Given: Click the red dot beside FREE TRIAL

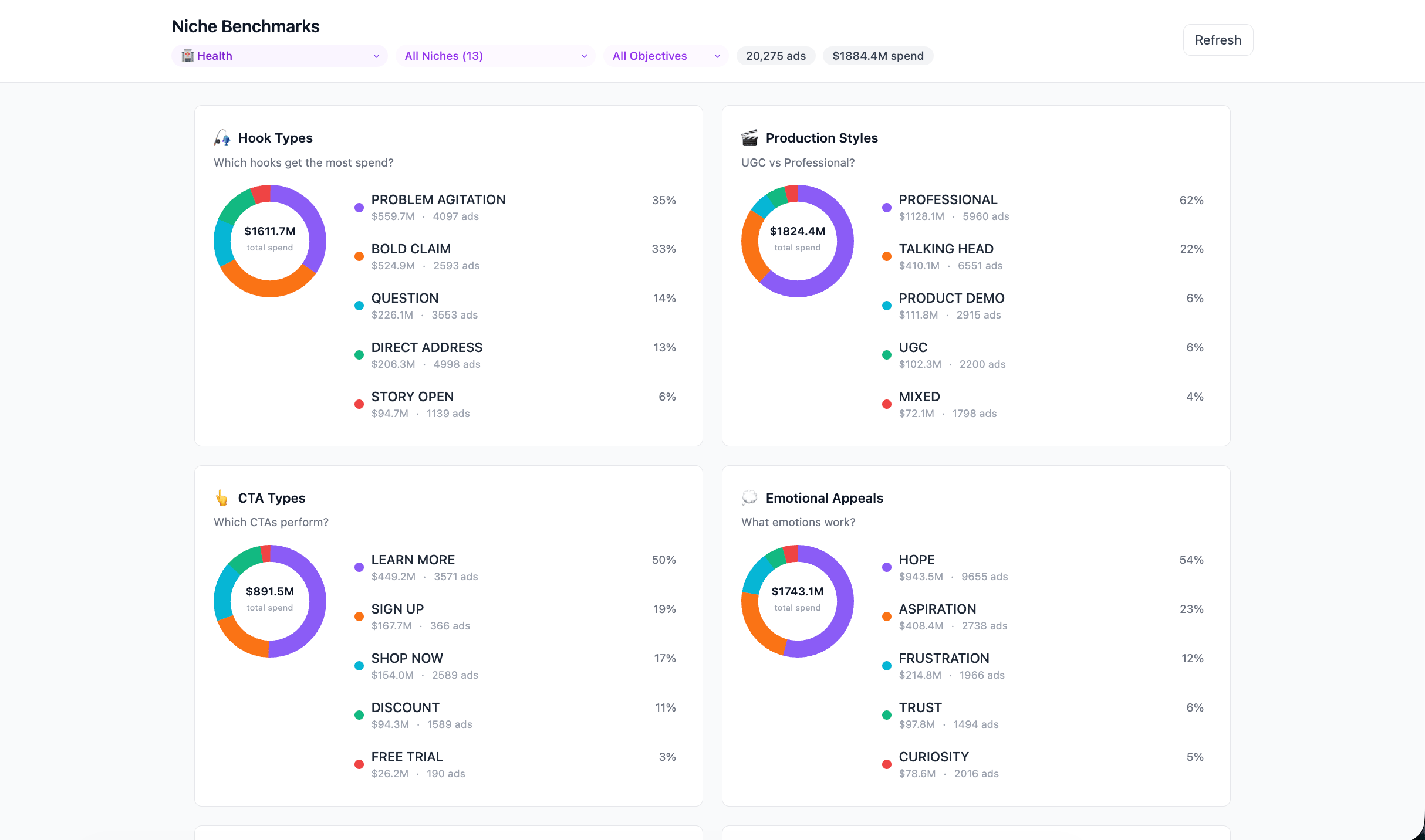Looking at the screenshot, I should (x=359, y=764).
